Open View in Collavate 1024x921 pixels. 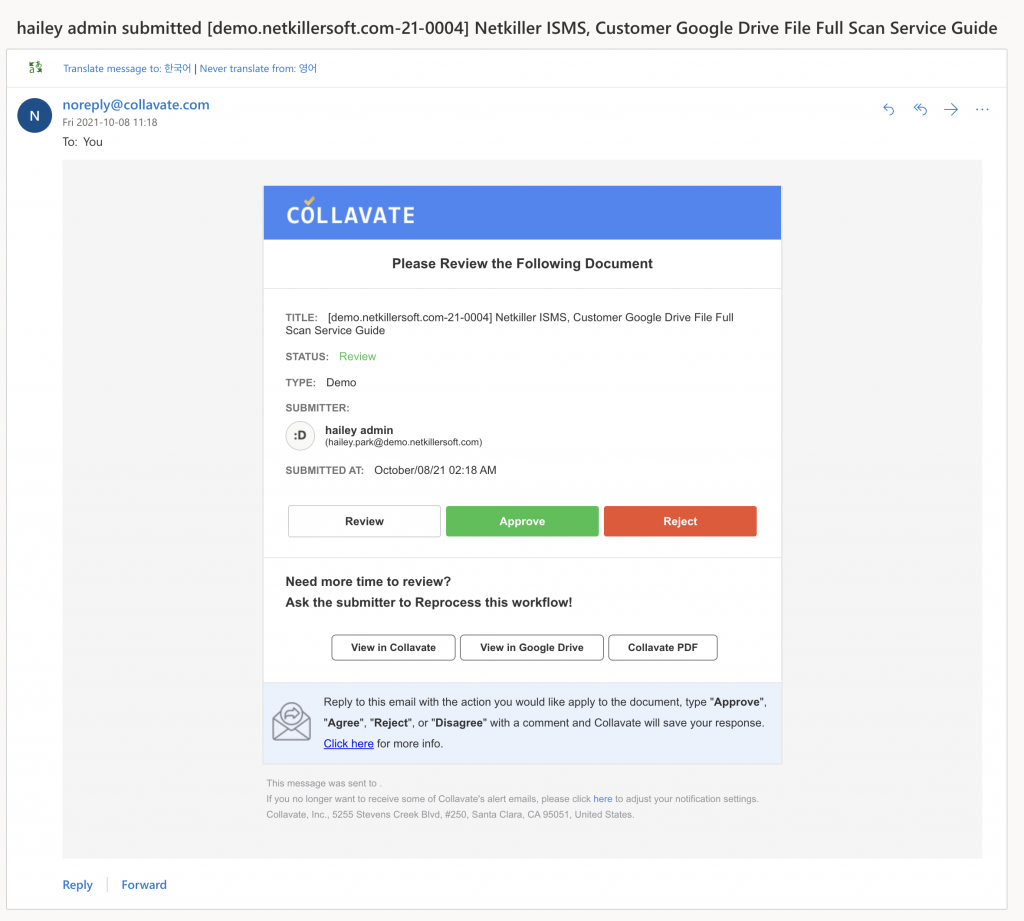pyautogui.click(x=393, y=647)
